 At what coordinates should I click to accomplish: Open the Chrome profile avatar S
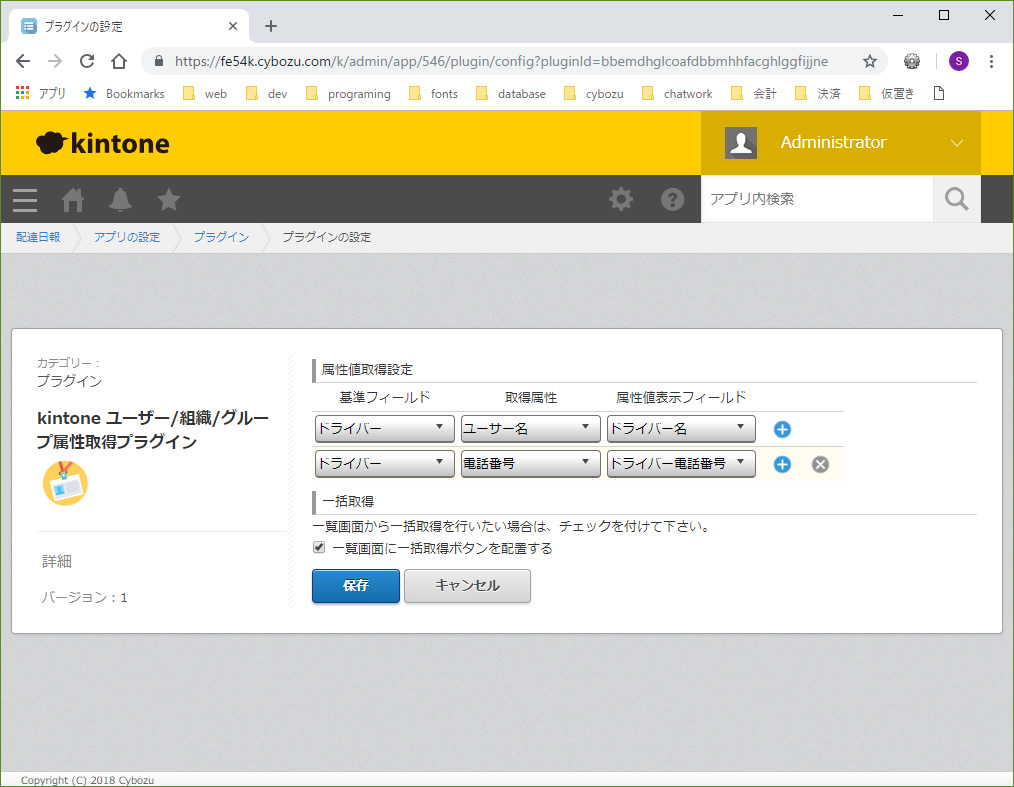coord(958,61)
